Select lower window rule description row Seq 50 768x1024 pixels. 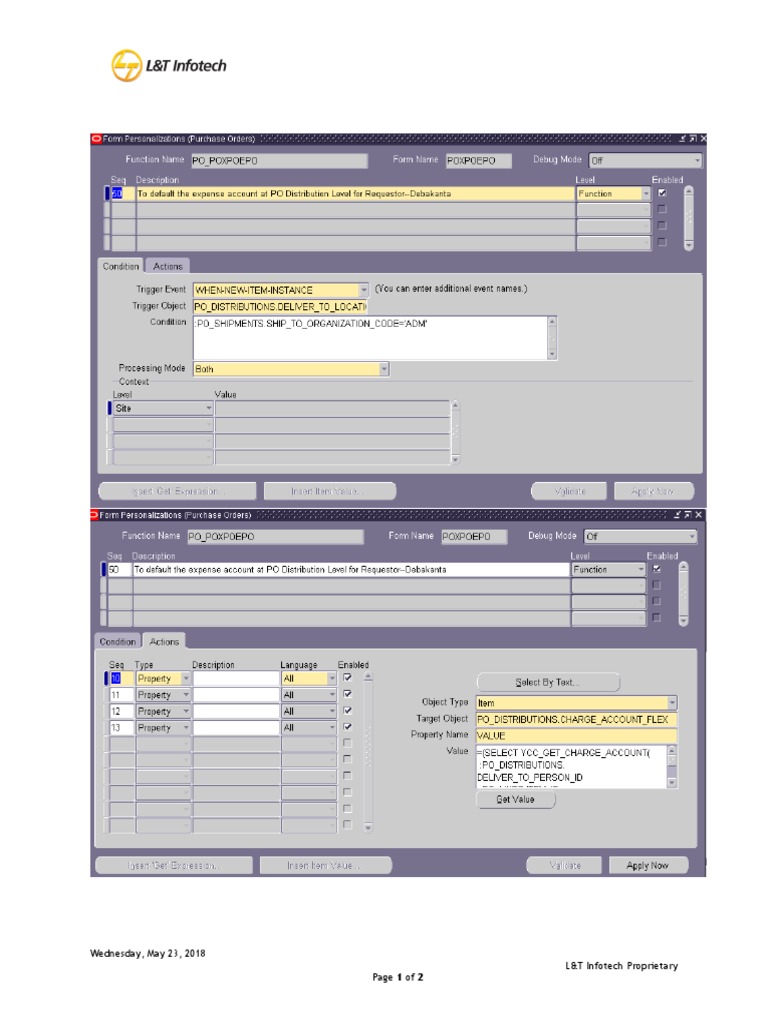coord(351,569)
